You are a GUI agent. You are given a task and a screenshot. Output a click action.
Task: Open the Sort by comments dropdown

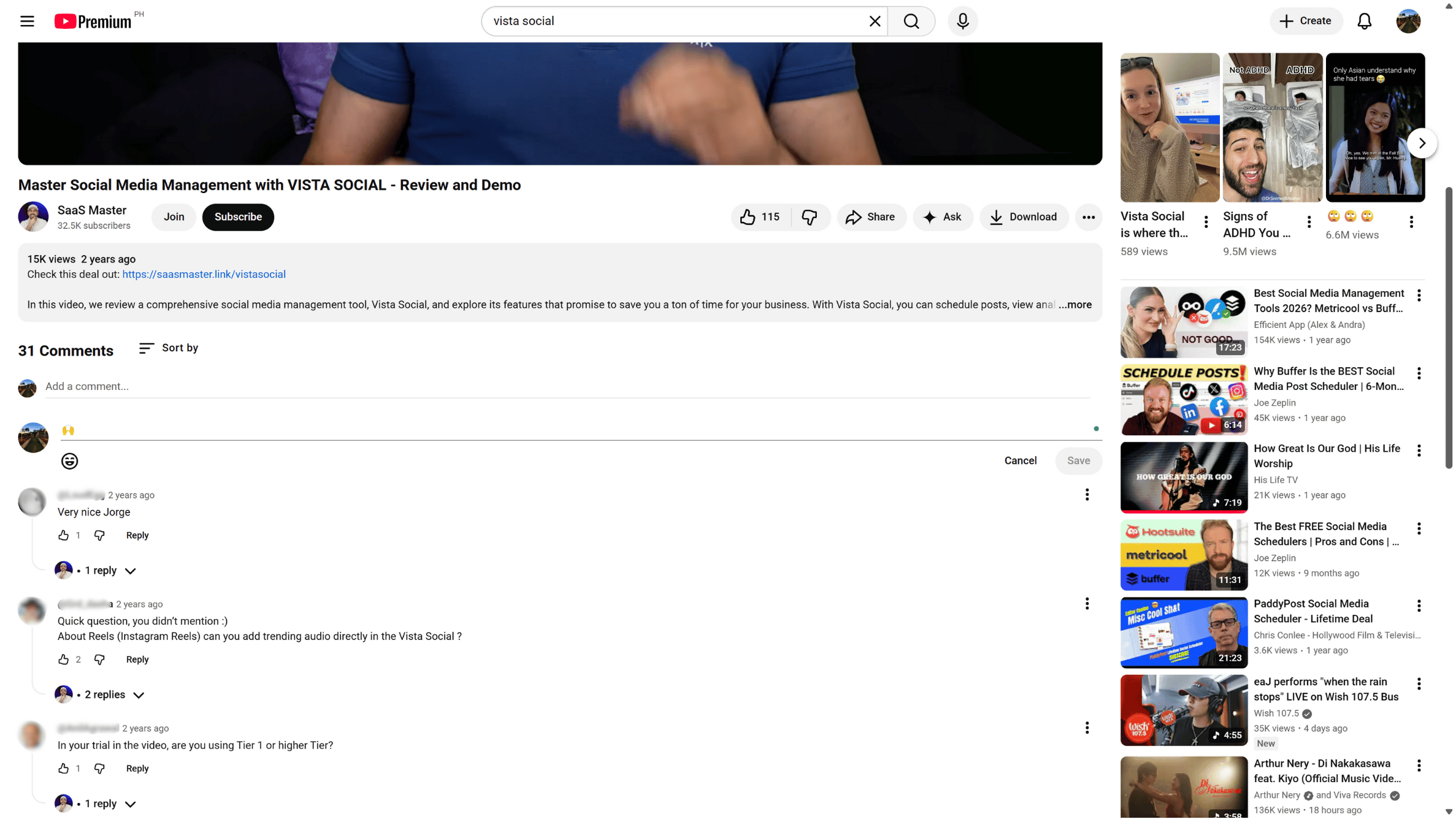[x=169, y=348]
